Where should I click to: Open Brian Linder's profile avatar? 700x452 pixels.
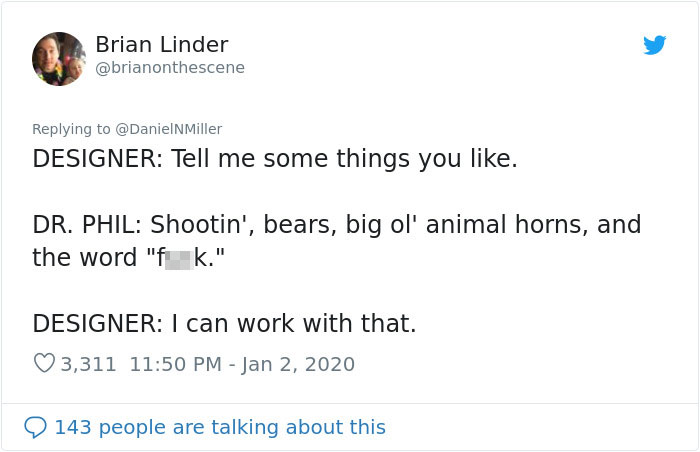click(59, 59)
